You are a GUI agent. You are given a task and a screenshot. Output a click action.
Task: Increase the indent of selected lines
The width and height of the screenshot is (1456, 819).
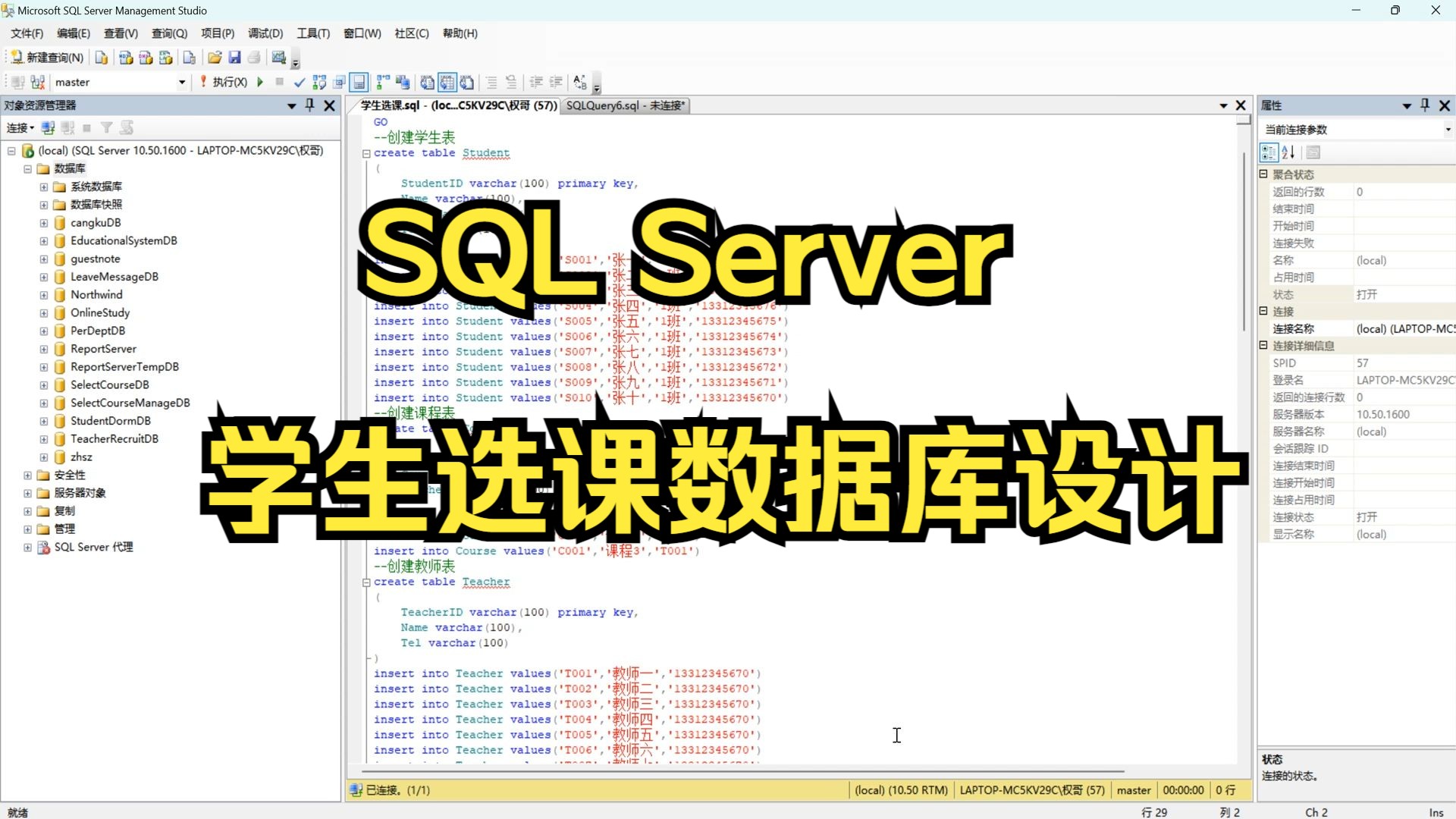click(556, 82)
